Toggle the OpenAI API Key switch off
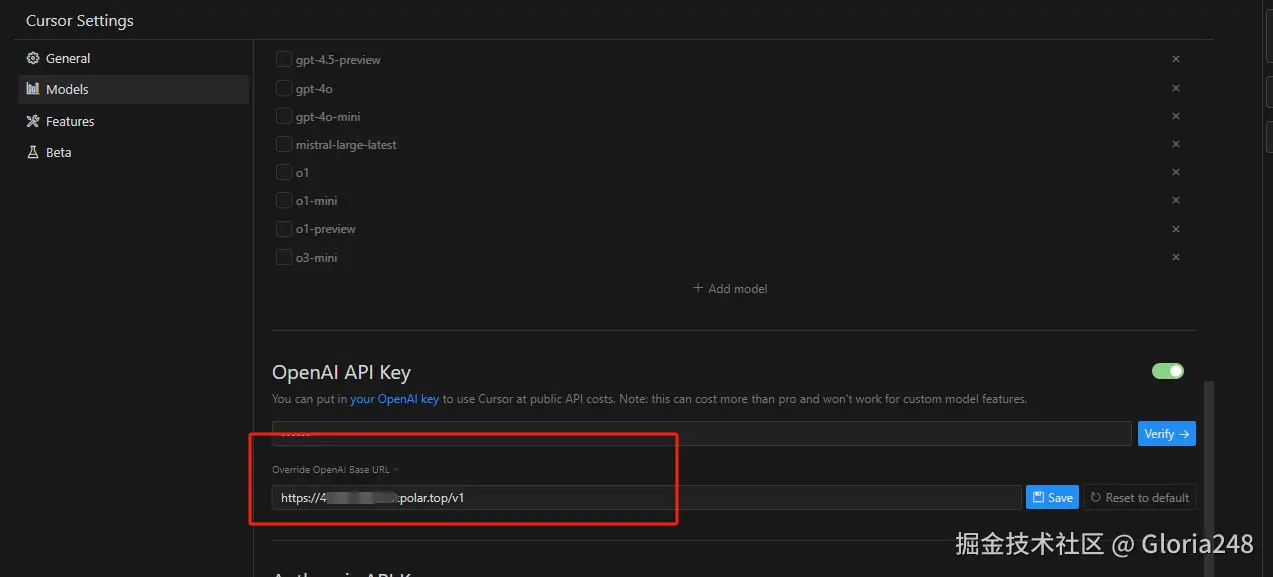This screenshot has height=577, width=1273. 1168,371
